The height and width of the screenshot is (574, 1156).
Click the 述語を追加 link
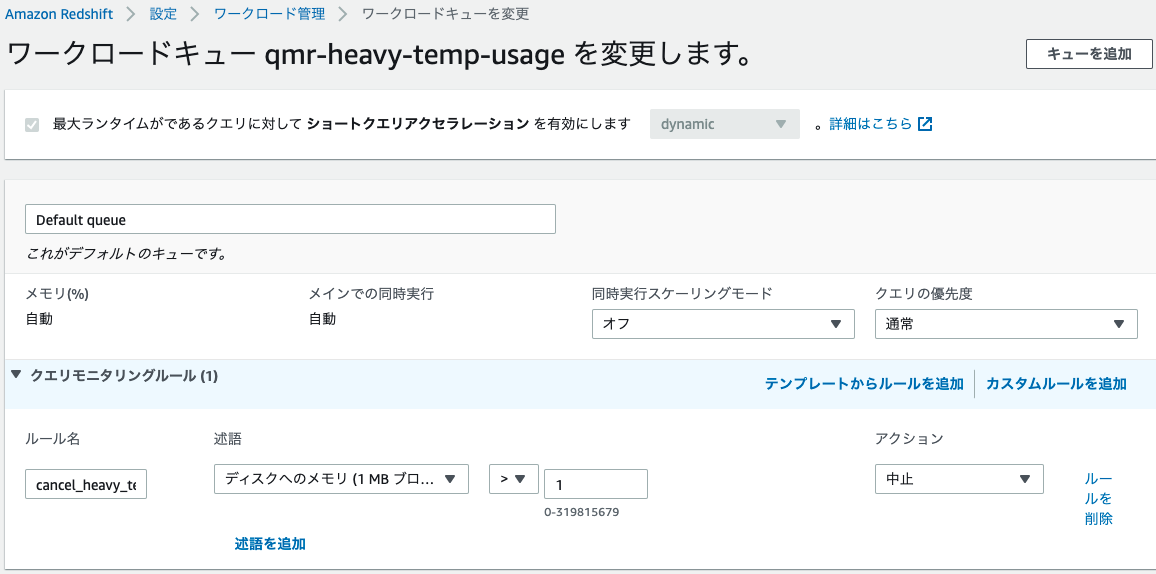point(270,545)
